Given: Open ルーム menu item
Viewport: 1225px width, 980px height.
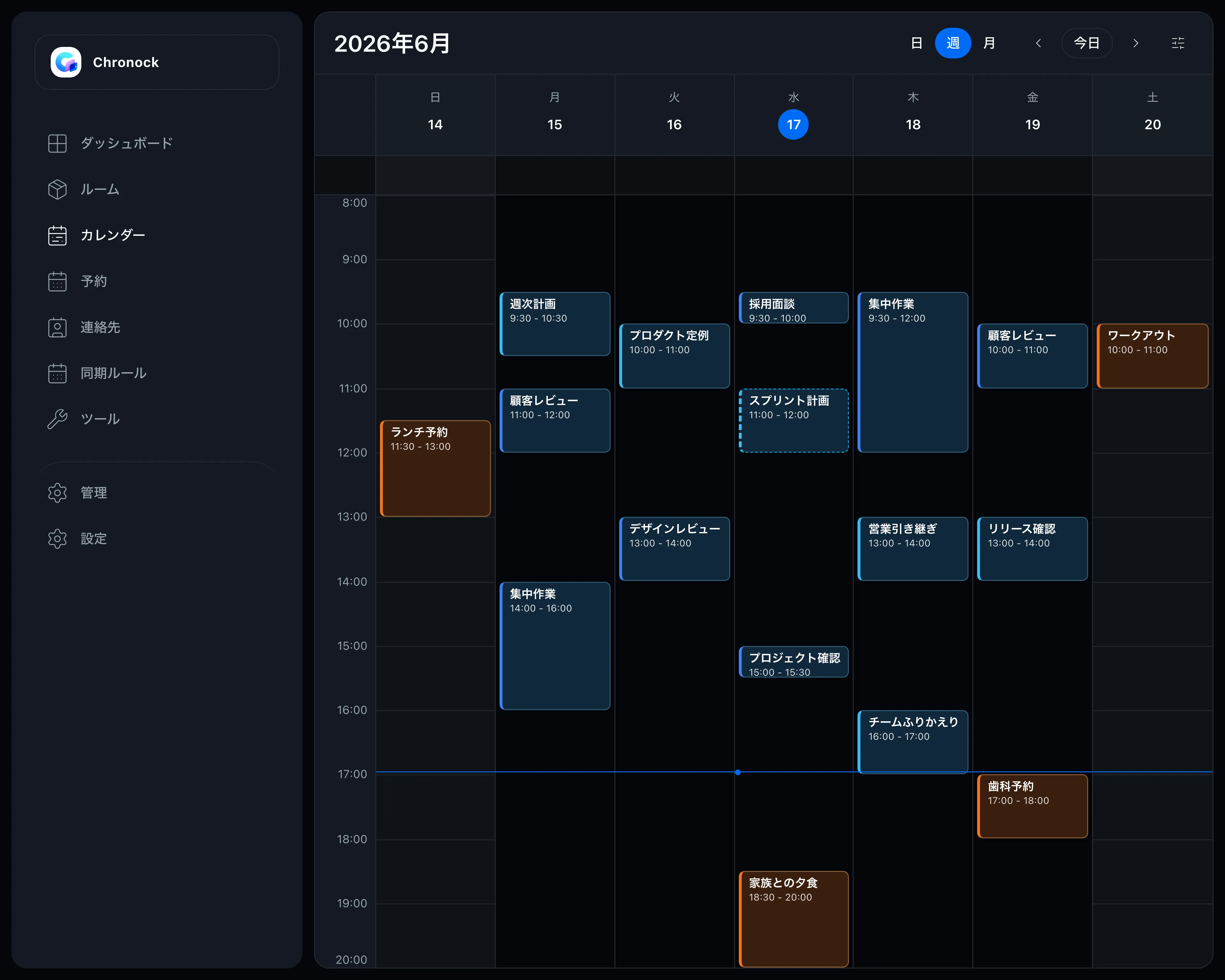Looking at the screenshot, I should (x=157, y=189).
